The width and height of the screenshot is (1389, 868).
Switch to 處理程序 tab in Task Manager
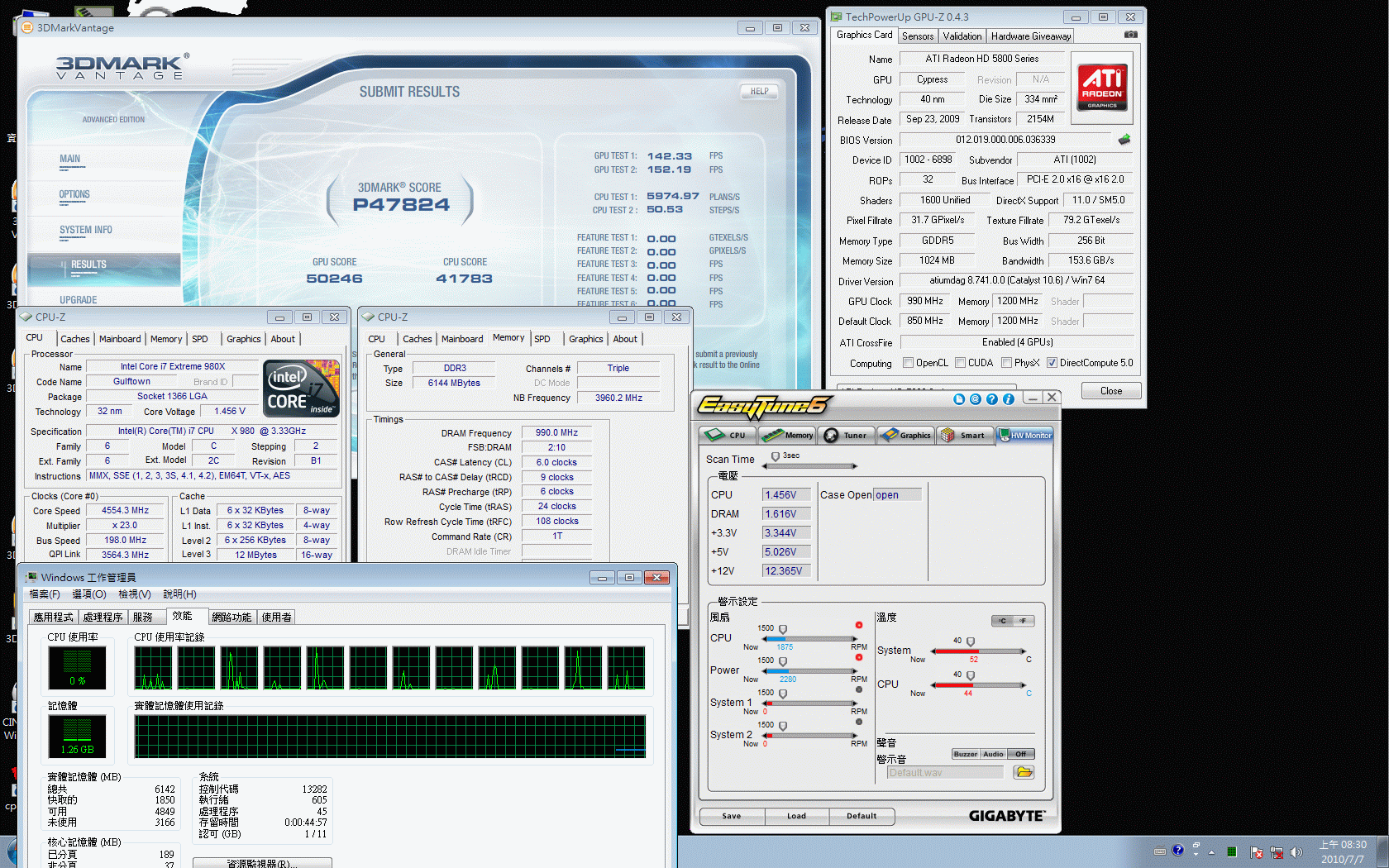point(103,617)
